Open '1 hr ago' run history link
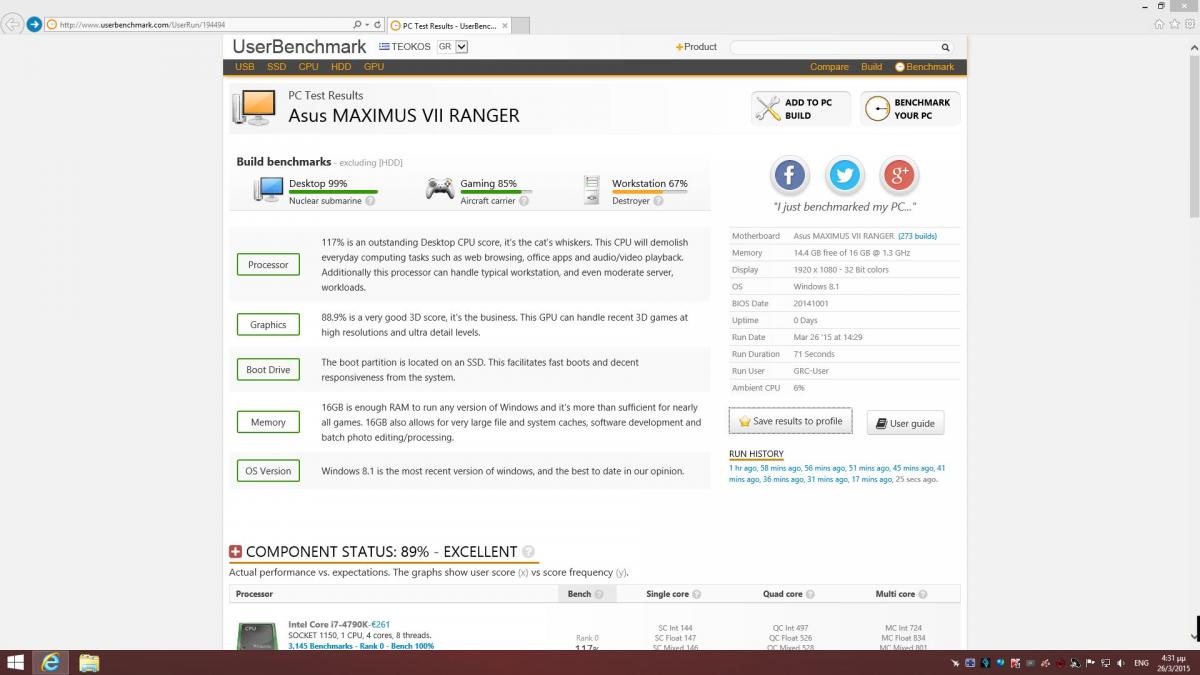1200x675 pixels. (x=742, y=468)
